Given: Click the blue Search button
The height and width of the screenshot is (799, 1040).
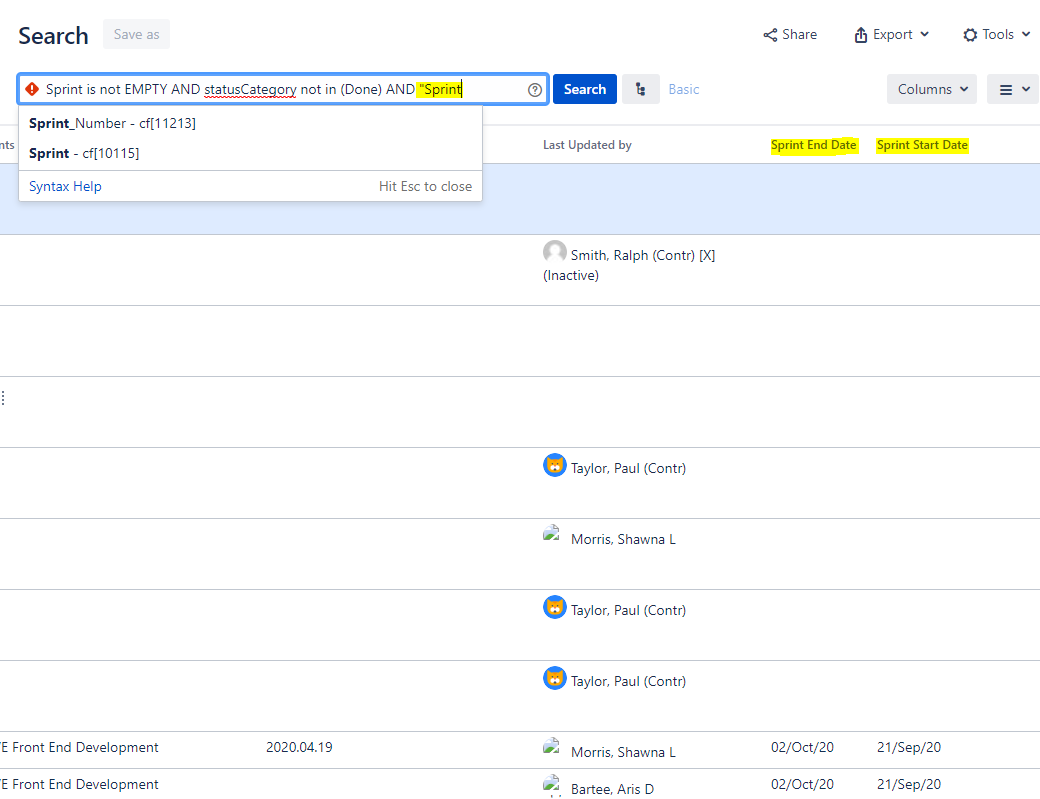Looking at the screenshot, I should pos(585,89).
